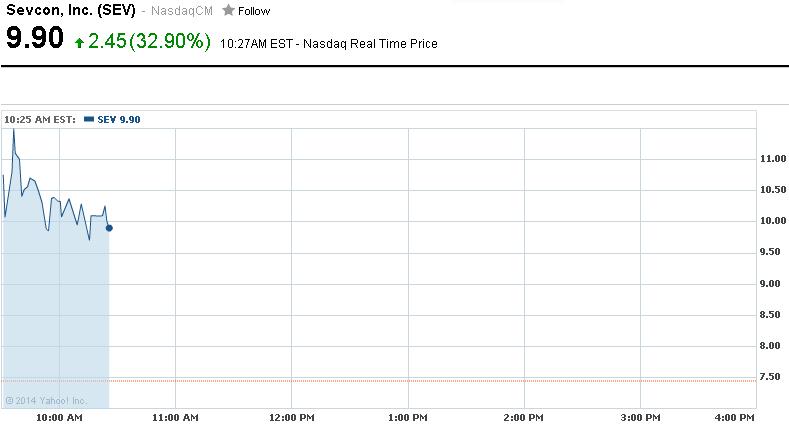Click the 1:00 PM time axis label
The image size is (789, 425).
pyautogui.click(x=408, y=417)
